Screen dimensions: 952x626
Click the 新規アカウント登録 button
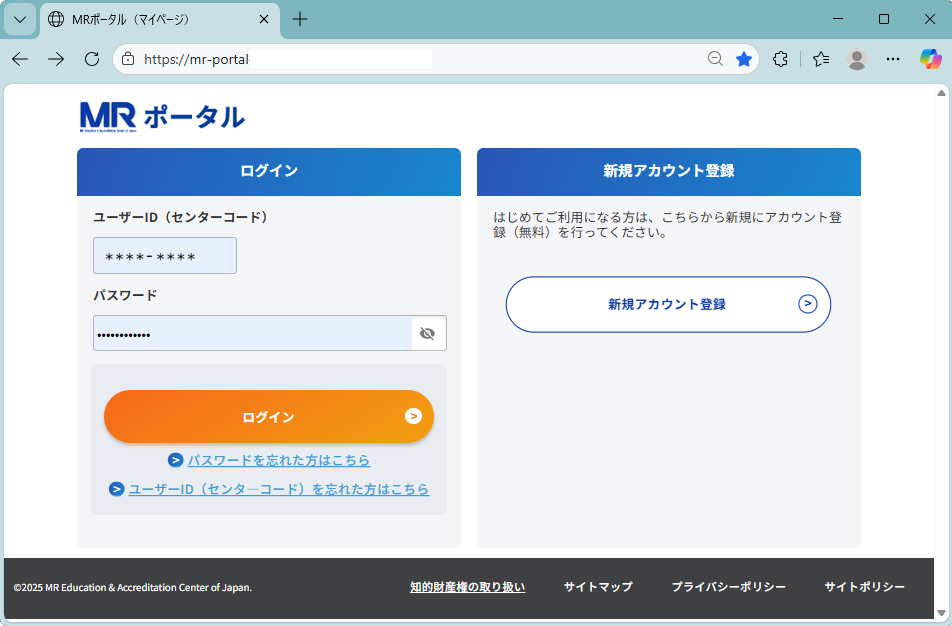(x=668, y=304)
